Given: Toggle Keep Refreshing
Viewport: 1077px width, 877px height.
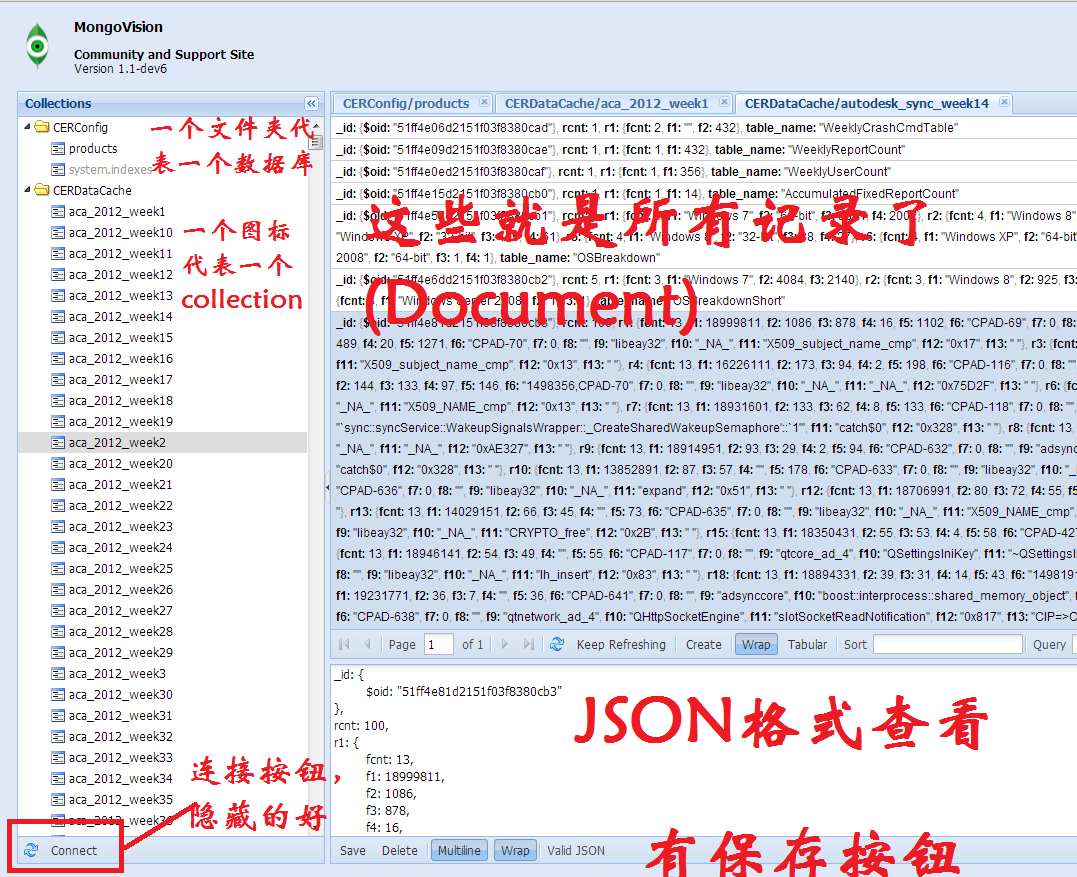Looking at the screenshot, I should pyautogui.click(x=621, y=644).
